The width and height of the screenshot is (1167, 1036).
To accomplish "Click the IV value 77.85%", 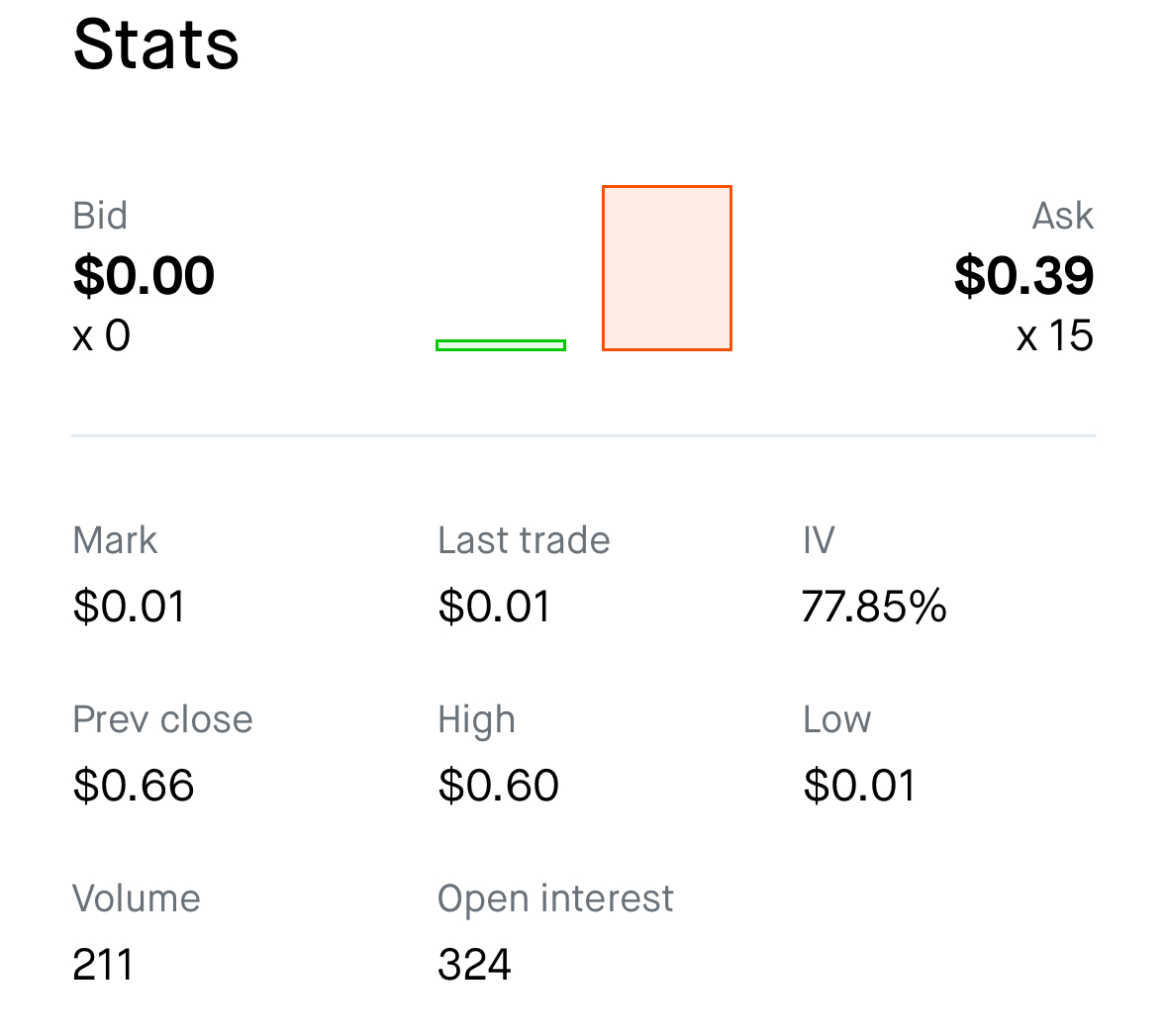I will tap(874, 606).
